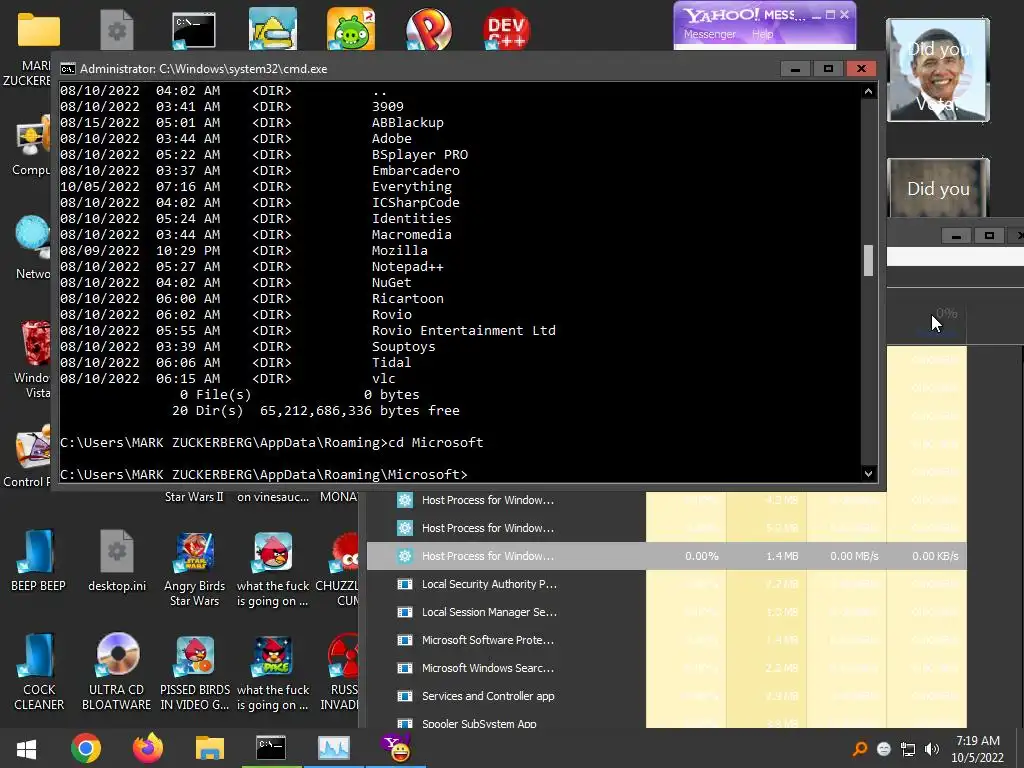Open the volume speaker tray icon
1024x768 pixels.
coord(932,749)
